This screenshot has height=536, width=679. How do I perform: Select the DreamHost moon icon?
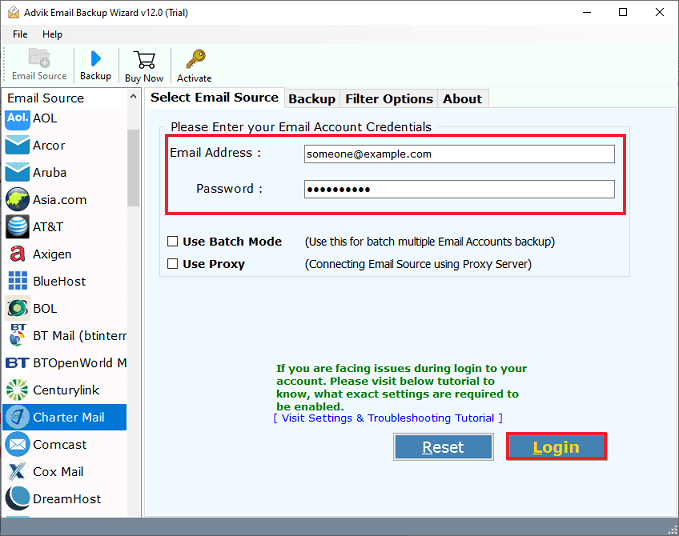pos(17,498)
